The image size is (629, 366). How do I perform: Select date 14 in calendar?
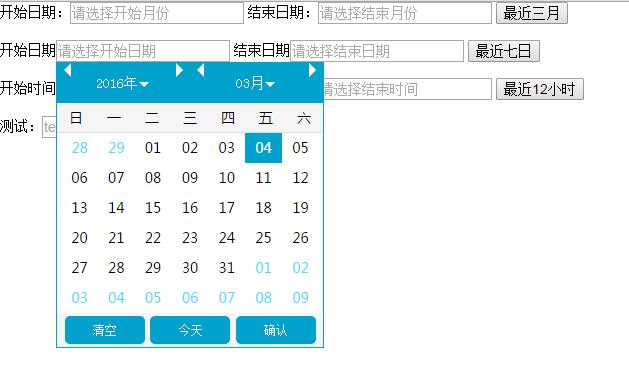point(116,208)
